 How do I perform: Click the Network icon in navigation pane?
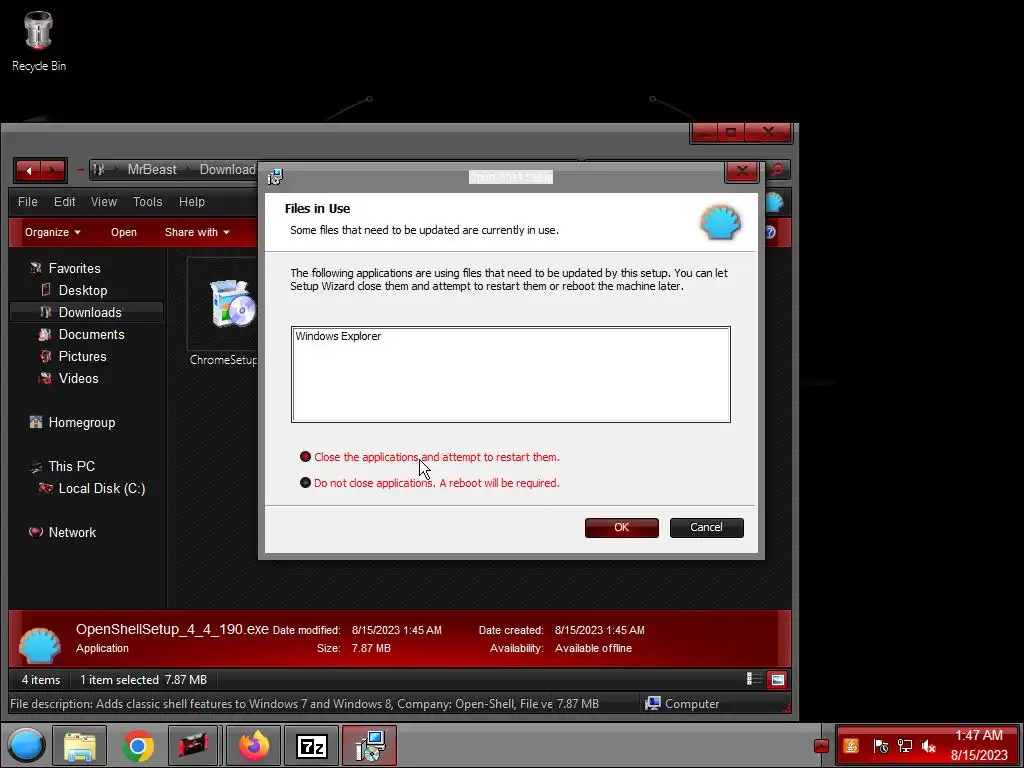click(36, 532)
